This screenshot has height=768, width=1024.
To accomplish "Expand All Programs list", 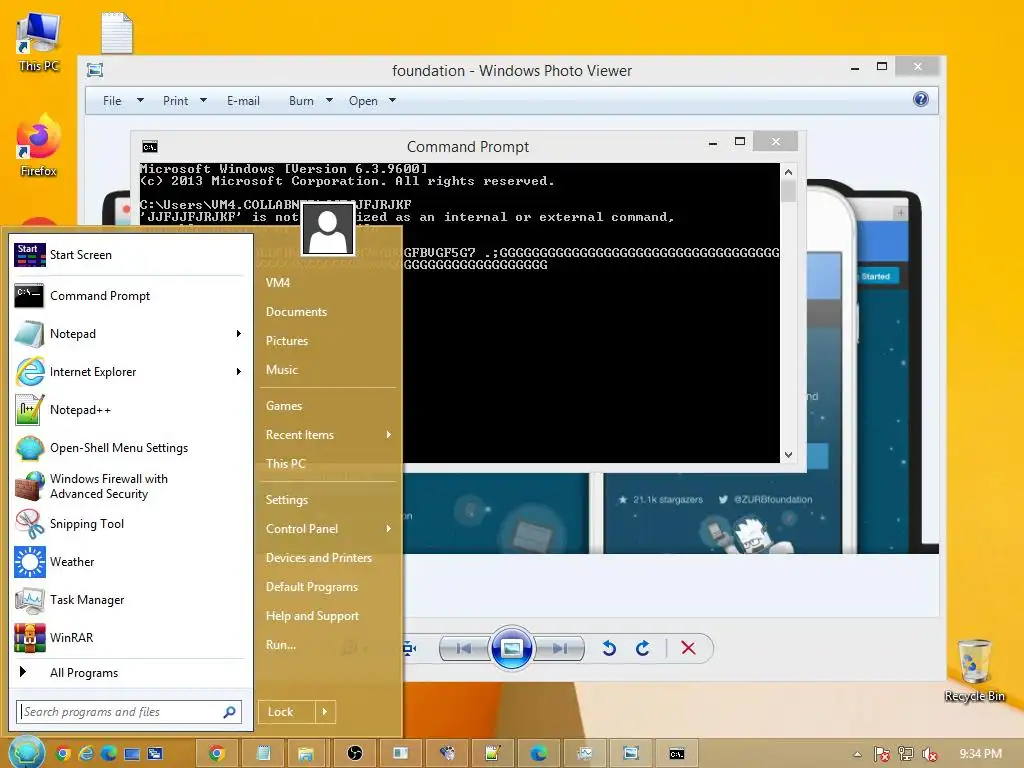I will pyautogui.click(x=129, y=673).
